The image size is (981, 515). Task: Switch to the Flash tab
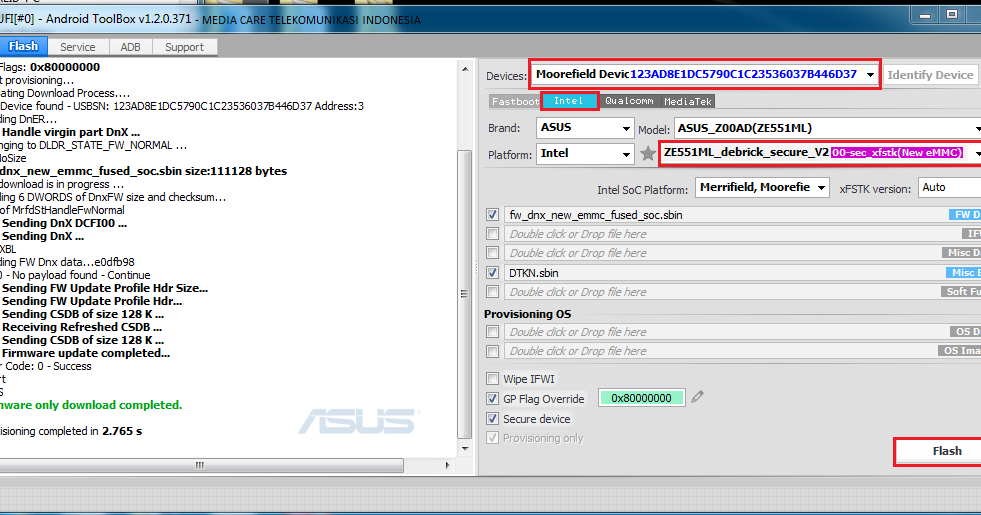pyautogui.click(x=23, y=46)
